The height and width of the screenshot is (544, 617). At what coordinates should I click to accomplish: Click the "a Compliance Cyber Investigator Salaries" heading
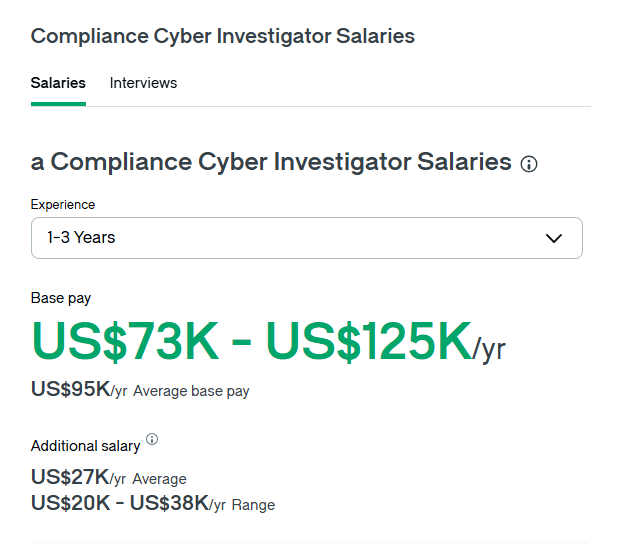pos(271,162)
